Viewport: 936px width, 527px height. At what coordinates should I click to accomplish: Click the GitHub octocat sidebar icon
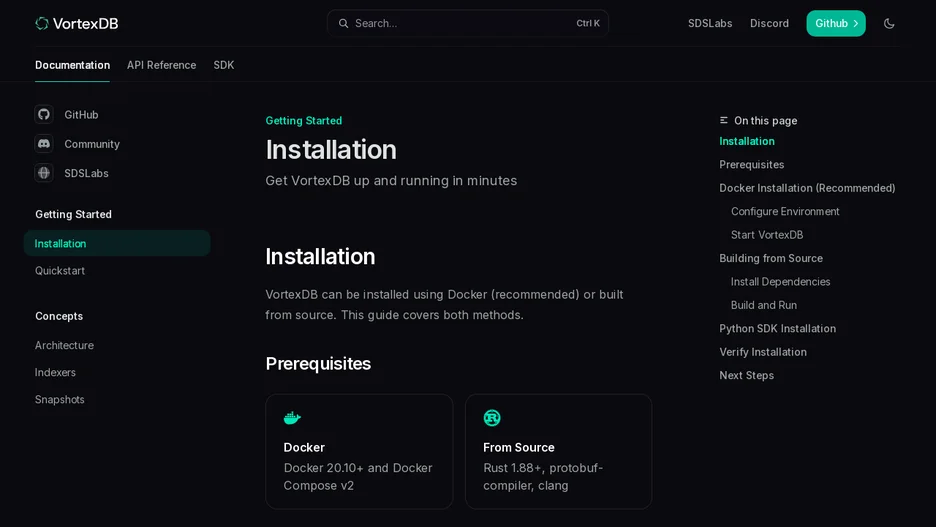(x=44, y=114)
